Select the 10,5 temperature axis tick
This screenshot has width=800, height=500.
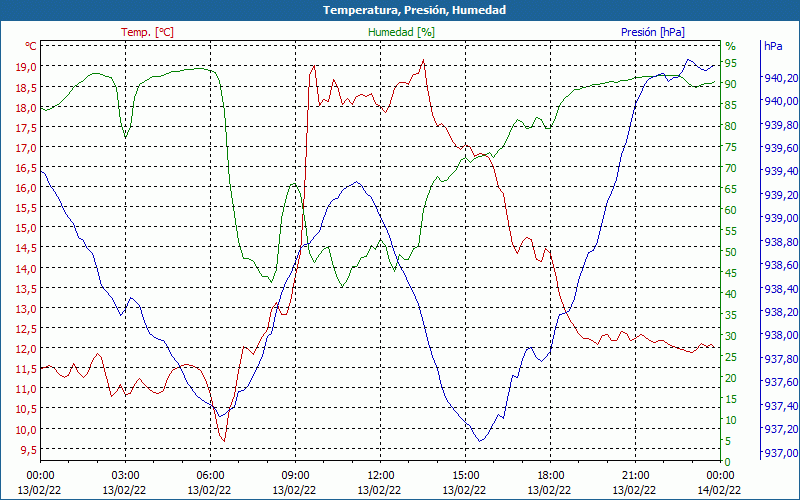(27, 409)
